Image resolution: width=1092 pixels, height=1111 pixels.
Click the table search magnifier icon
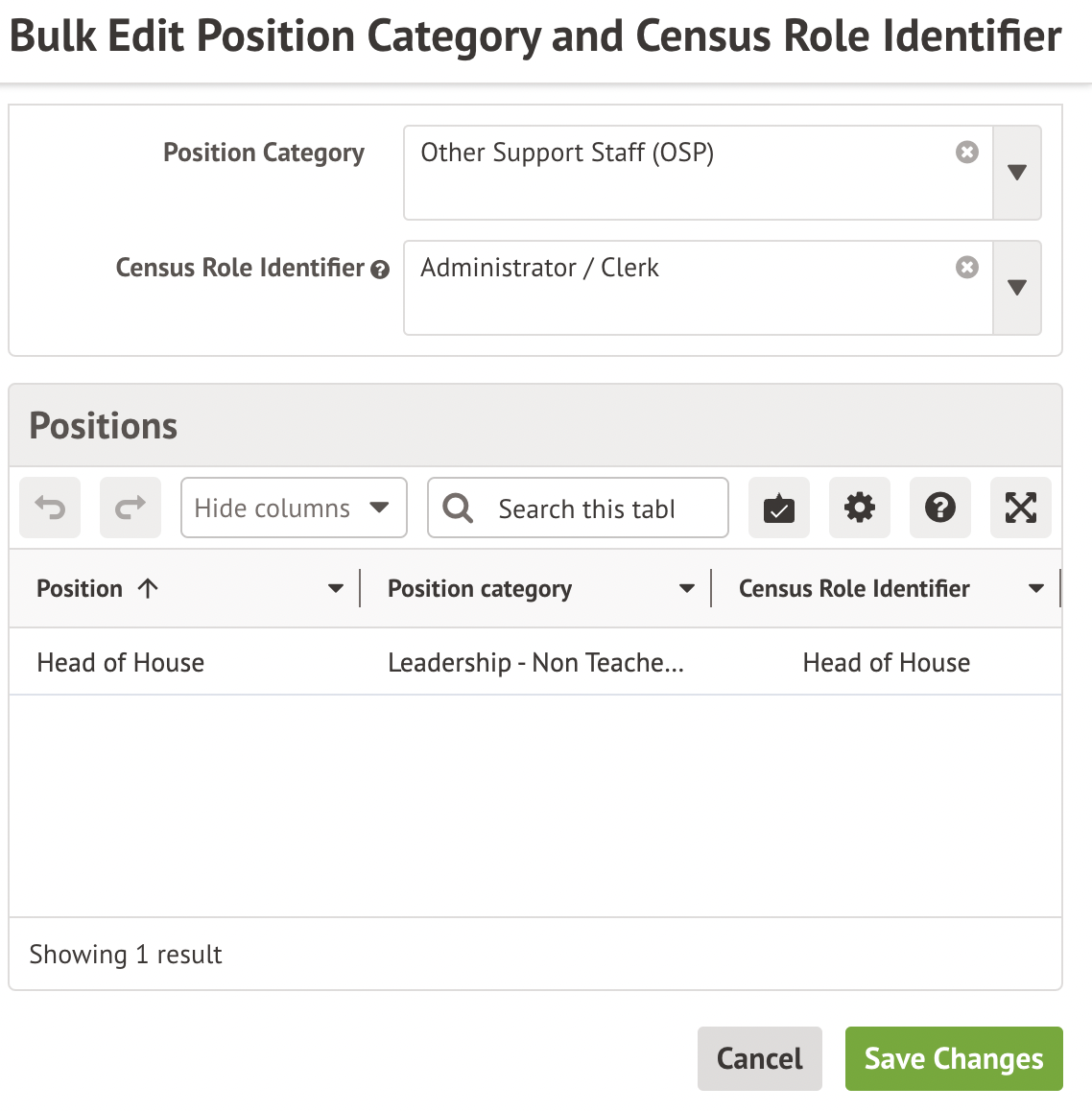[459, 508]
